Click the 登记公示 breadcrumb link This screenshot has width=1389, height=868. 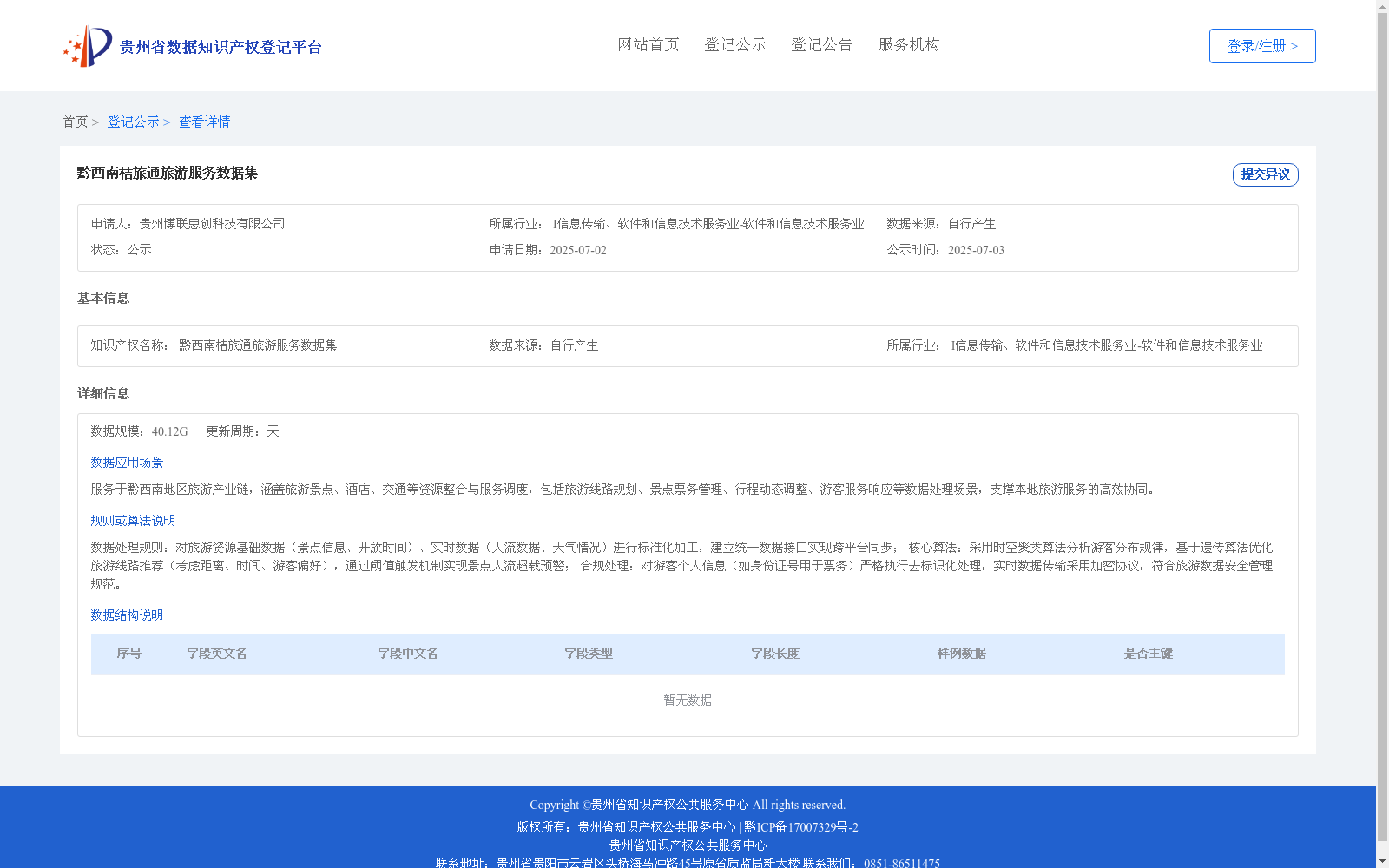point(133,122)
